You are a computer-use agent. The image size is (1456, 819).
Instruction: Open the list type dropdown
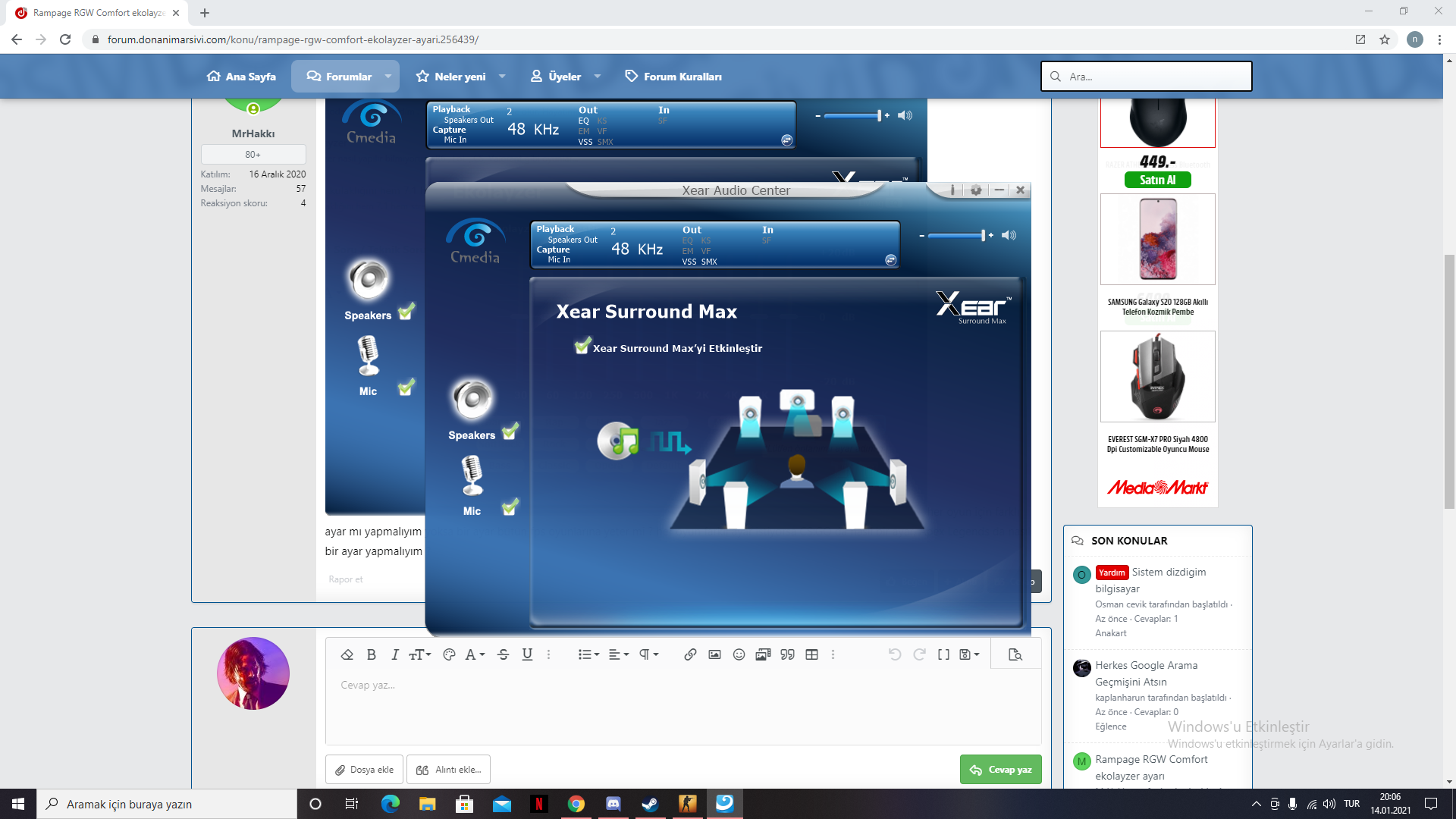(588, 654)
